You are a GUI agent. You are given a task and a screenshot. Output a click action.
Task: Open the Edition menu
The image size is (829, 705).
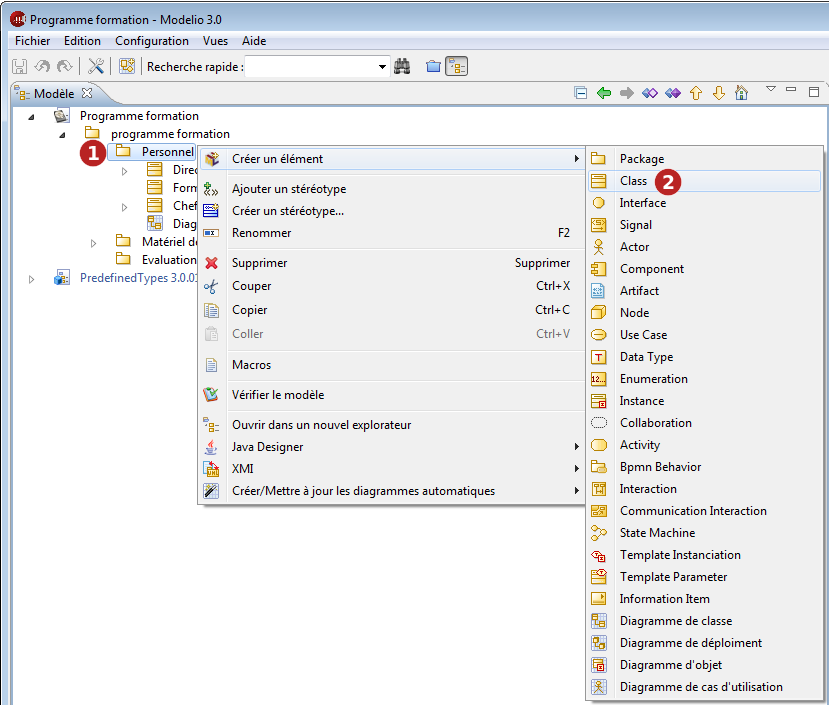click(x=82, y=41)
